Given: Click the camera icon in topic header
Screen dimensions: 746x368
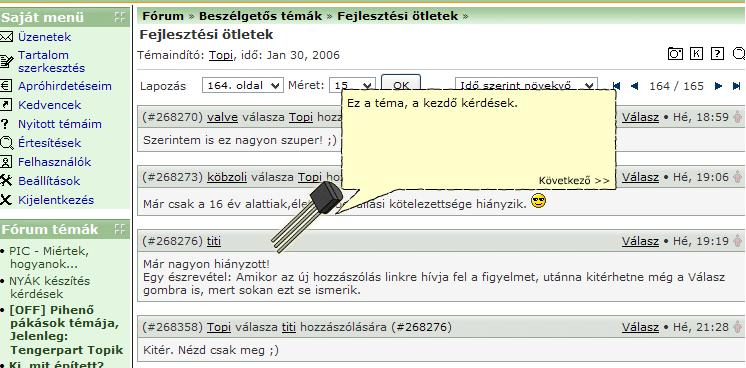Looking at the screenshot, I should click(675, 54).
